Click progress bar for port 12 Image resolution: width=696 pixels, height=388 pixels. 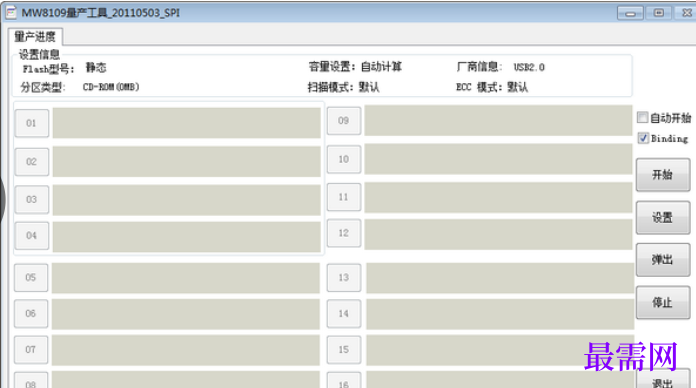(x=498, y=234)
